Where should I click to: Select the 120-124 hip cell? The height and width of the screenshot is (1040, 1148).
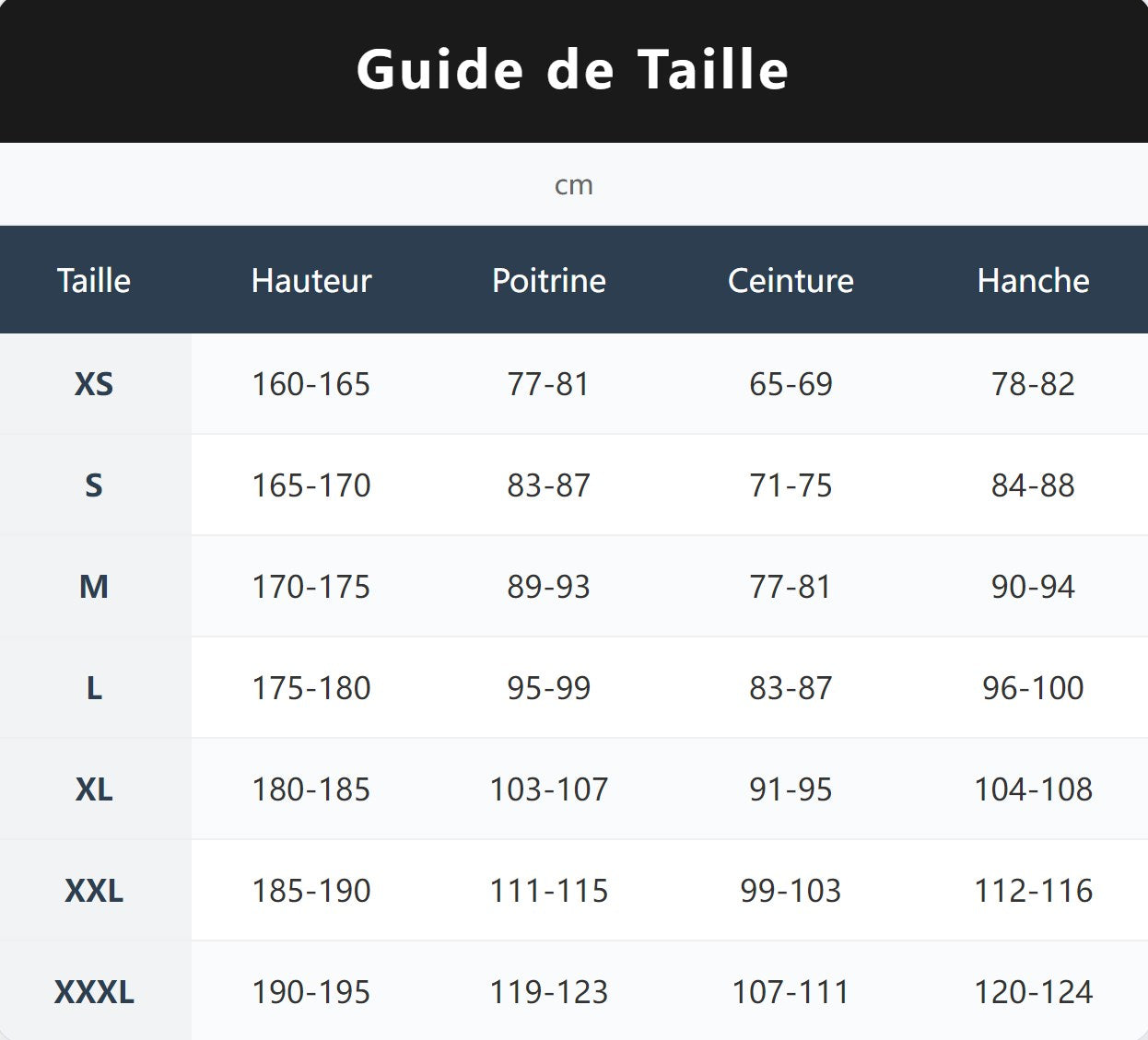click(1033, 992)
